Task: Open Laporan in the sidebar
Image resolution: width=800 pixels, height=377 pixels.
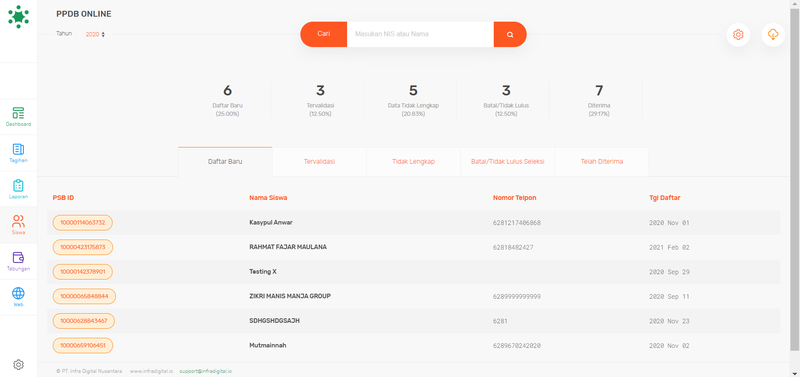Action: [18, 189]
